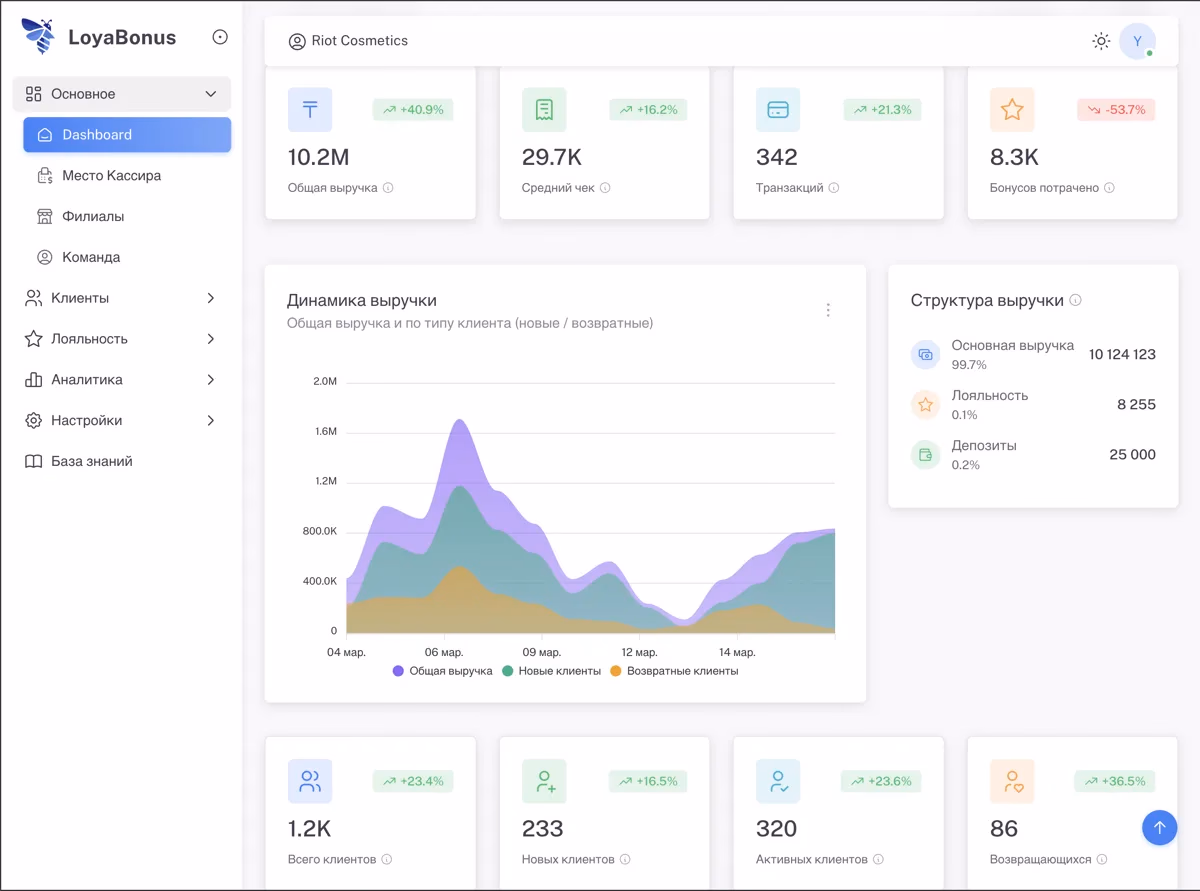Open Riot Cosmetics company selector
1200x891 pixels.
point(348,41)
